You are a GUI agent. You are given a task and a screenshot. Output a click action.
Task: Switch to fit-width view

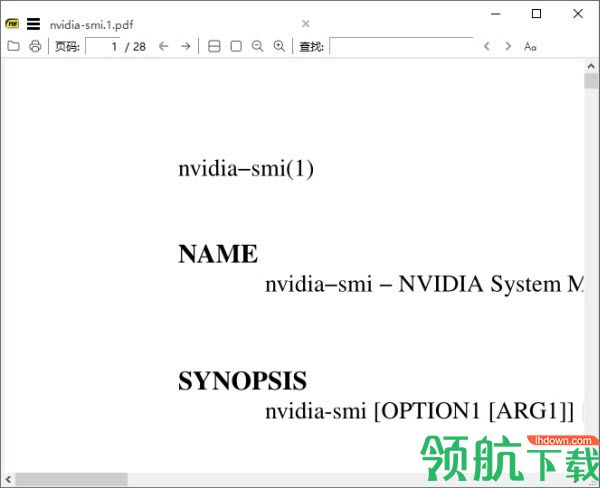click(x=214, y=46)
